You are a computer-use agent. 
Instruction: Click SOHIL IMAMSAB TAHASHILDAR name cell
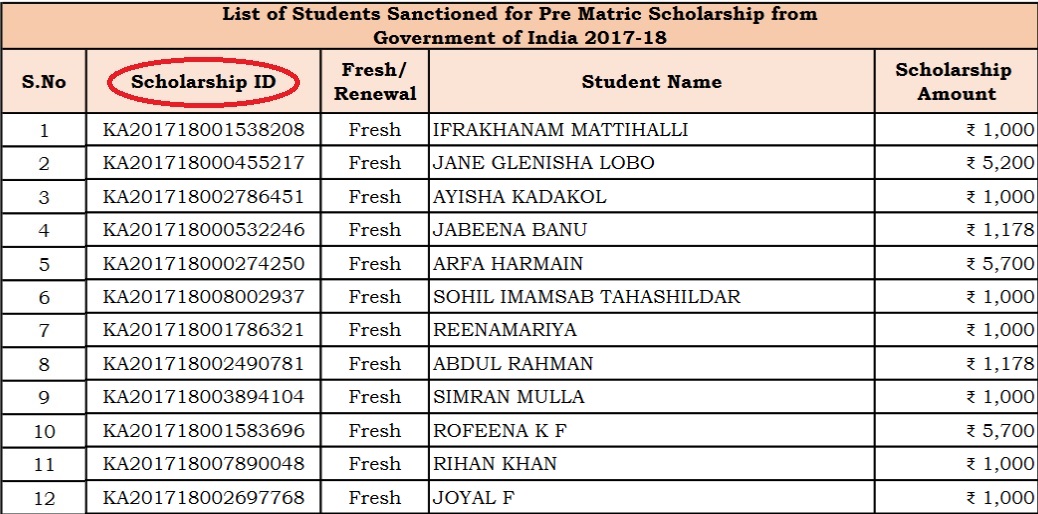pos(587,297)
